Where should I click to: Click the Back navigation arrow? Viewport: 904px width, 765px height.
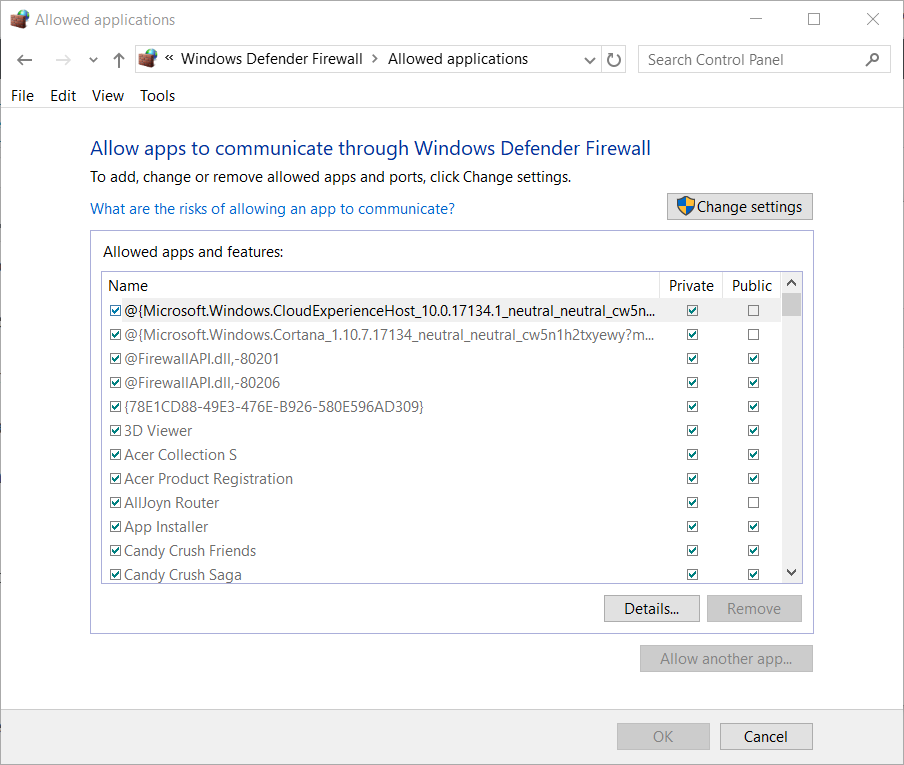click(x=25, y=60)
